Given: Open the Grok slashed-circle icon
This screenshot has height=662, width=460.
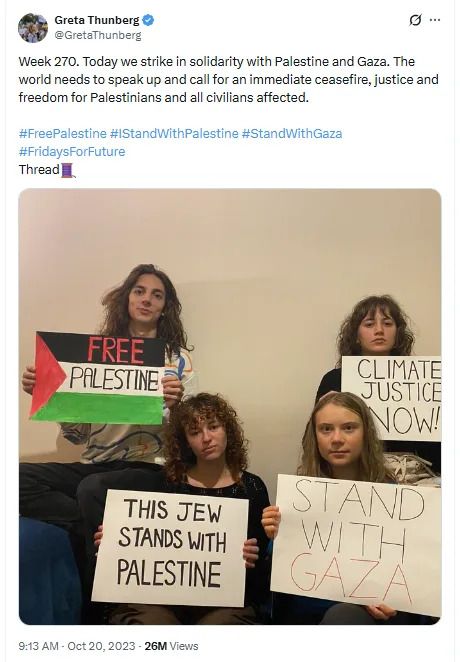Looking at the screenshot, I should (x=415, y=20).
